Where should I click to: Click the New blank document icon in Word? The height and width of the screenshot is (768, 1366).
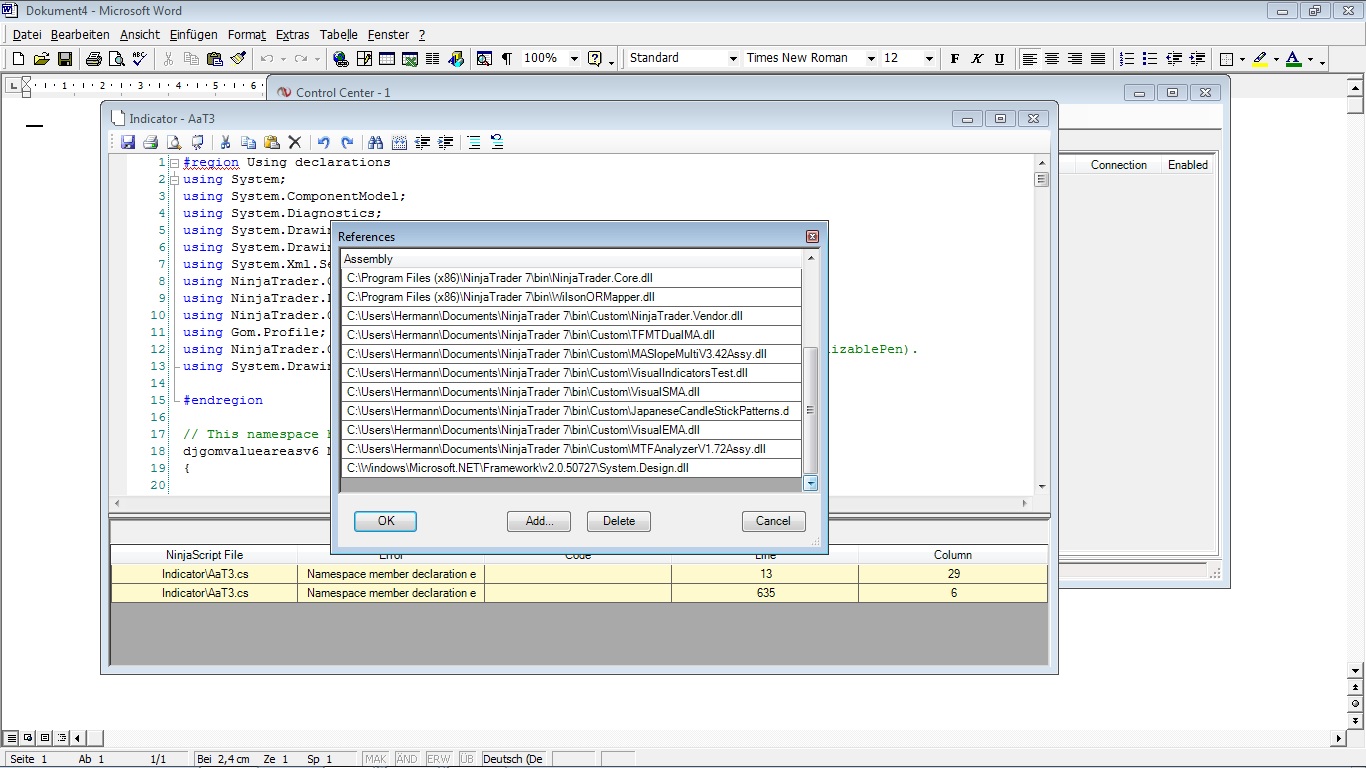18,59
